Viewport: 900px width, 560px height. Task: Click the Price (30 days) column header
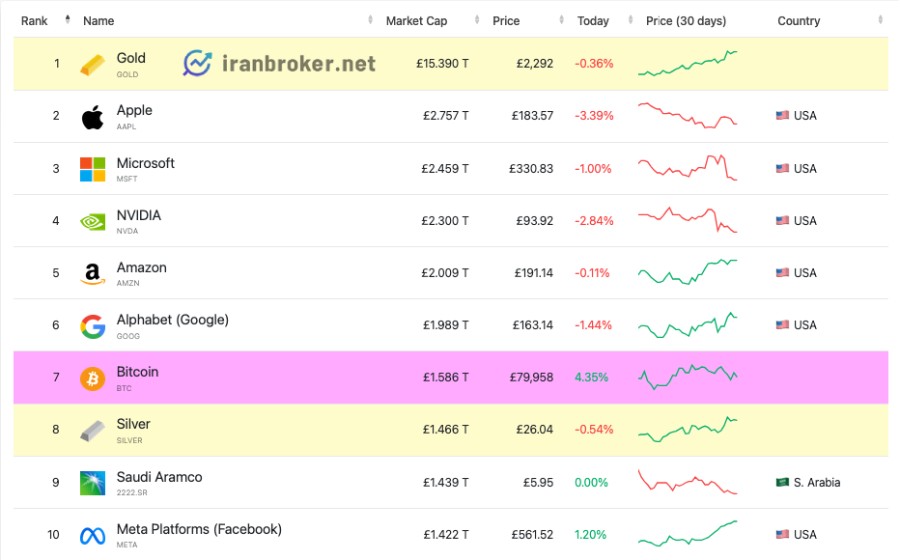pyautogui.click(x=686, y=21)
